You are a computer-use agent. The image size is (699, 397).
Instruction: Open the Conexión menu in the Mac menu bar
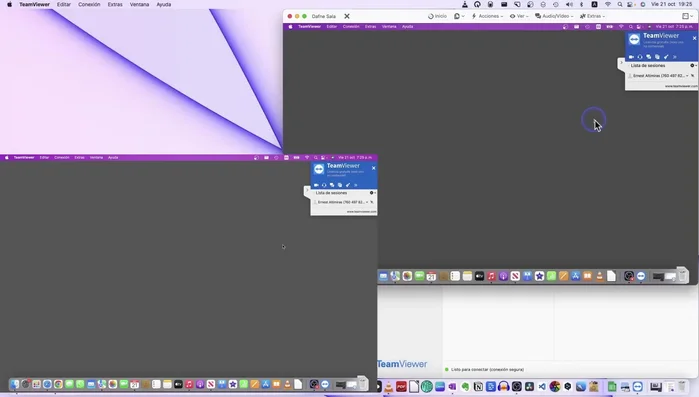click(89, 4)
